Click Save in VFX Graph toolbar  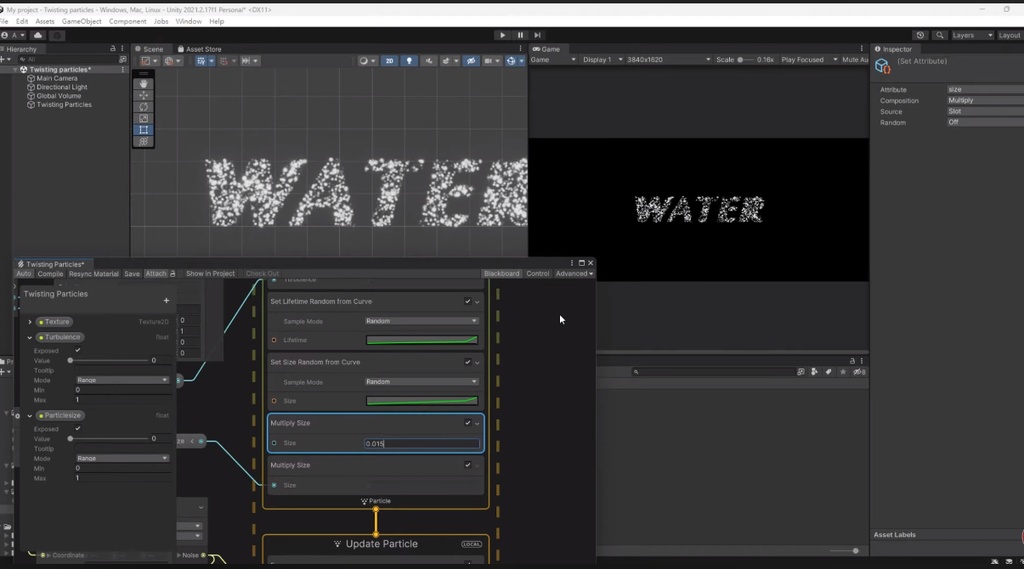(132, 274)
